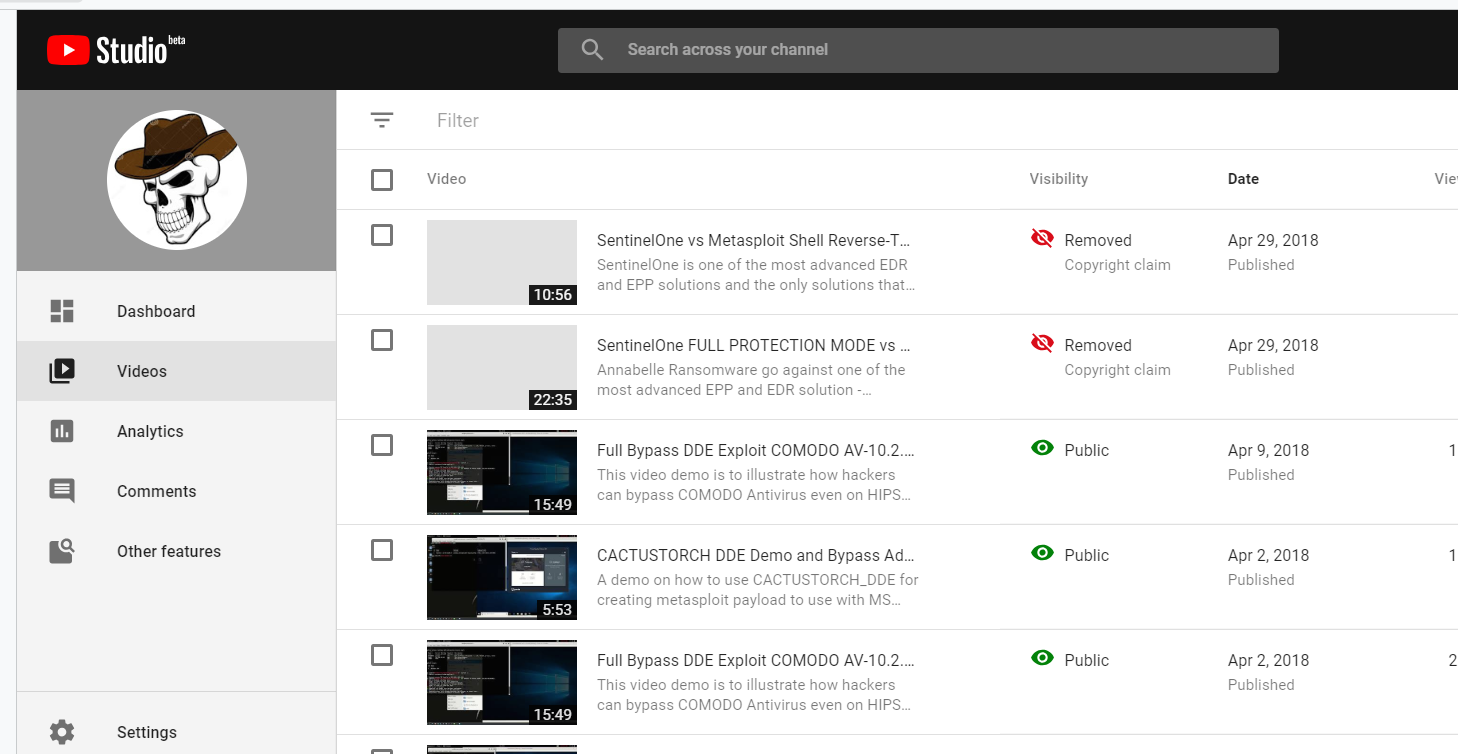
Task: Open Apr 9 Full Bypass DDE Exploit title
Action: (x=756, y=450)
